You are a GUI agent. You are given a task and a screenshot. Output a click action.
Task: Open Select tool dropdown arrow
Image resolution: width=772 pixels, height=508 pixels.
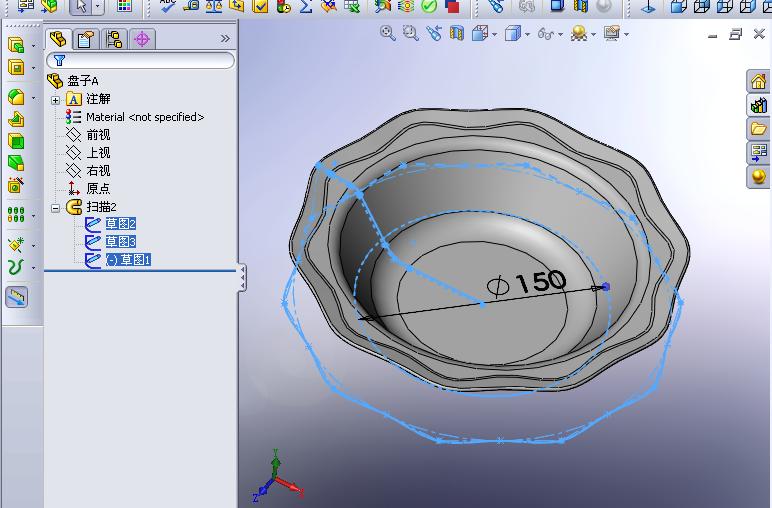click(x=97, y=6)
